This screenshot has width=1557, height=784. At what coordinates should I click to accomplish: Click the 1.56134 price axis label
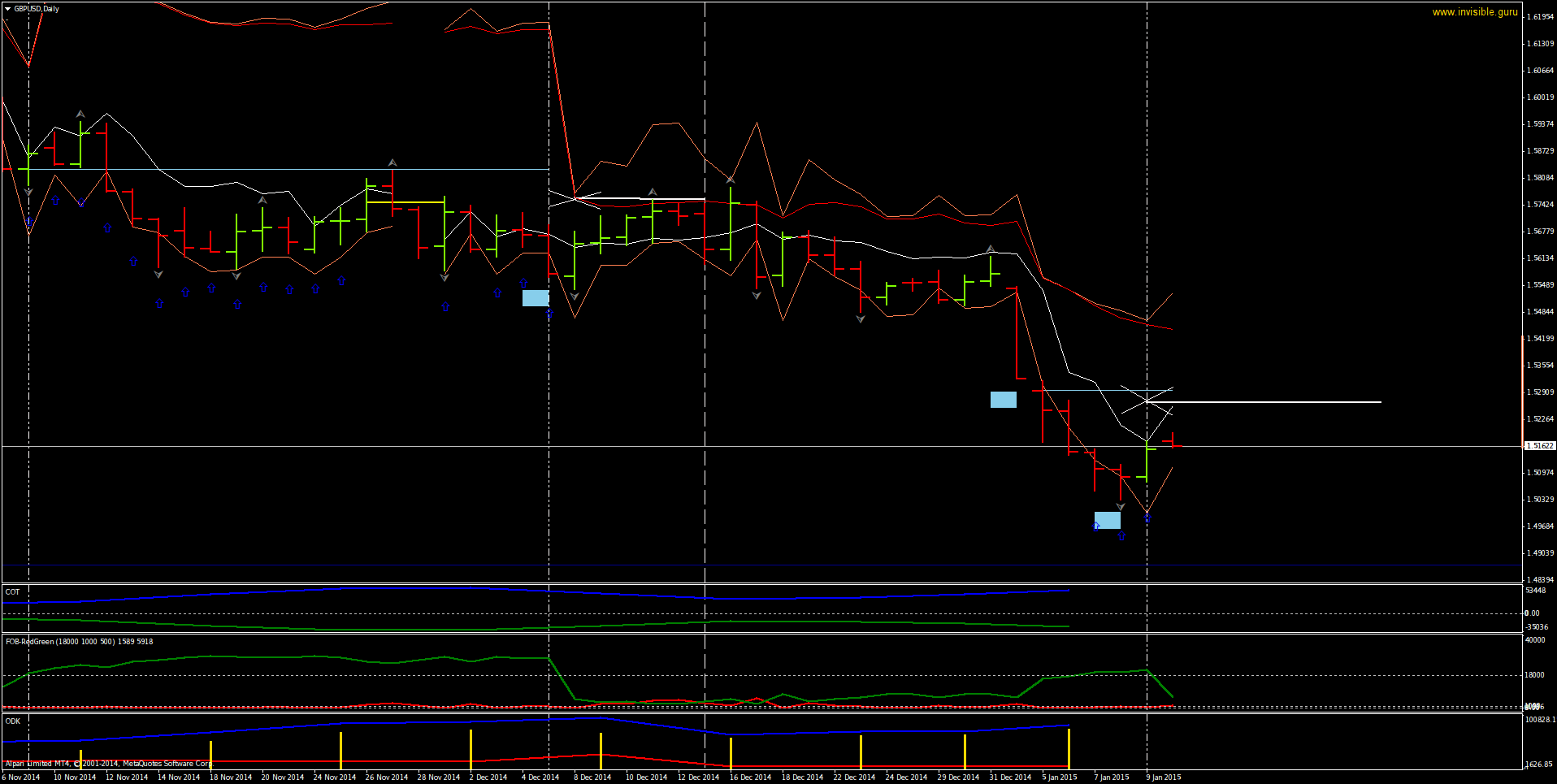click(1541, 258)
